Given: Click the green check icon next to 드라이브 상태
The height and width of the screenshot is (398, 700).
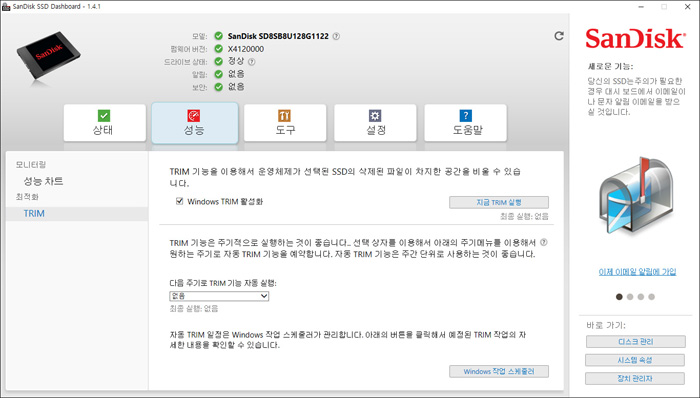Looking at the screenshot, I should coord(218,62).
